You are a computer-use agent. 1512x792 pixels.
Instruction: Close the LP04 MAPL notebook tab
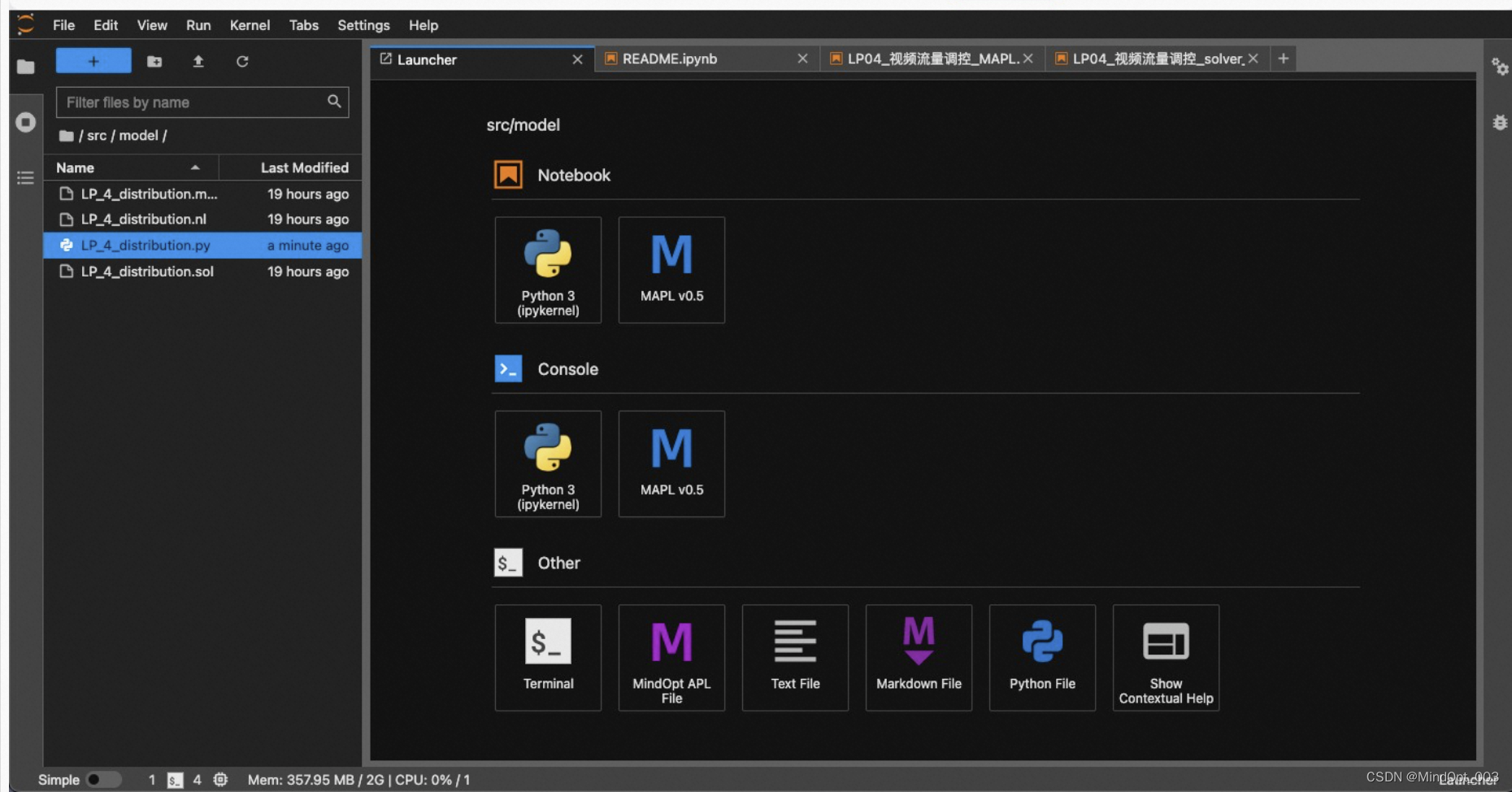1028,59
